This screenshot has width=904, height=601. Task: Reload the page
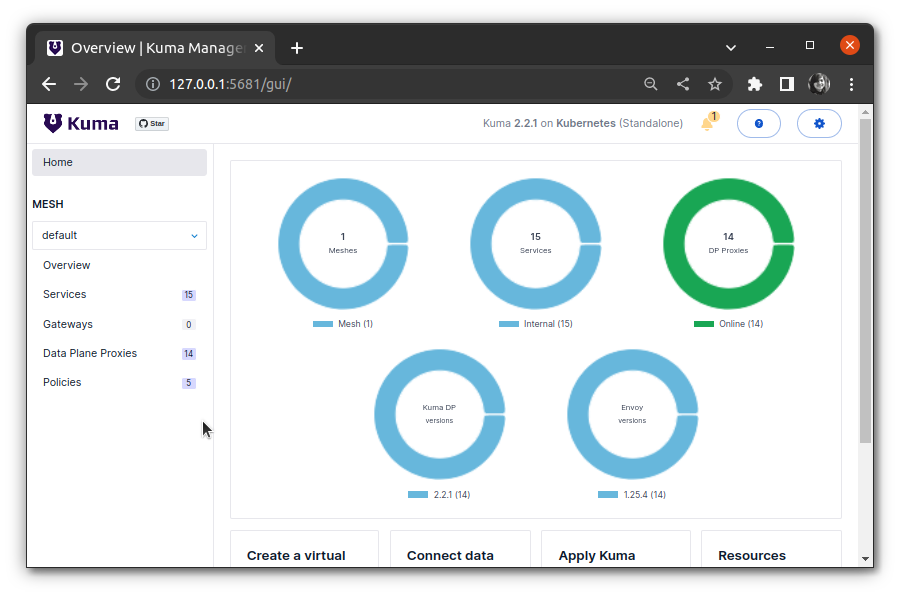pyautogui.click(x=113, y=84)
